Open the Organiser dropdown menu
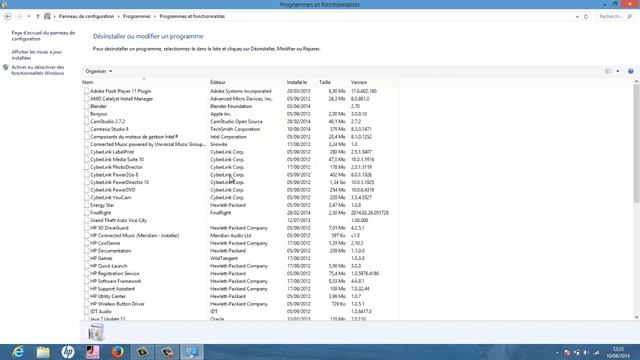 tap(98, 71)
